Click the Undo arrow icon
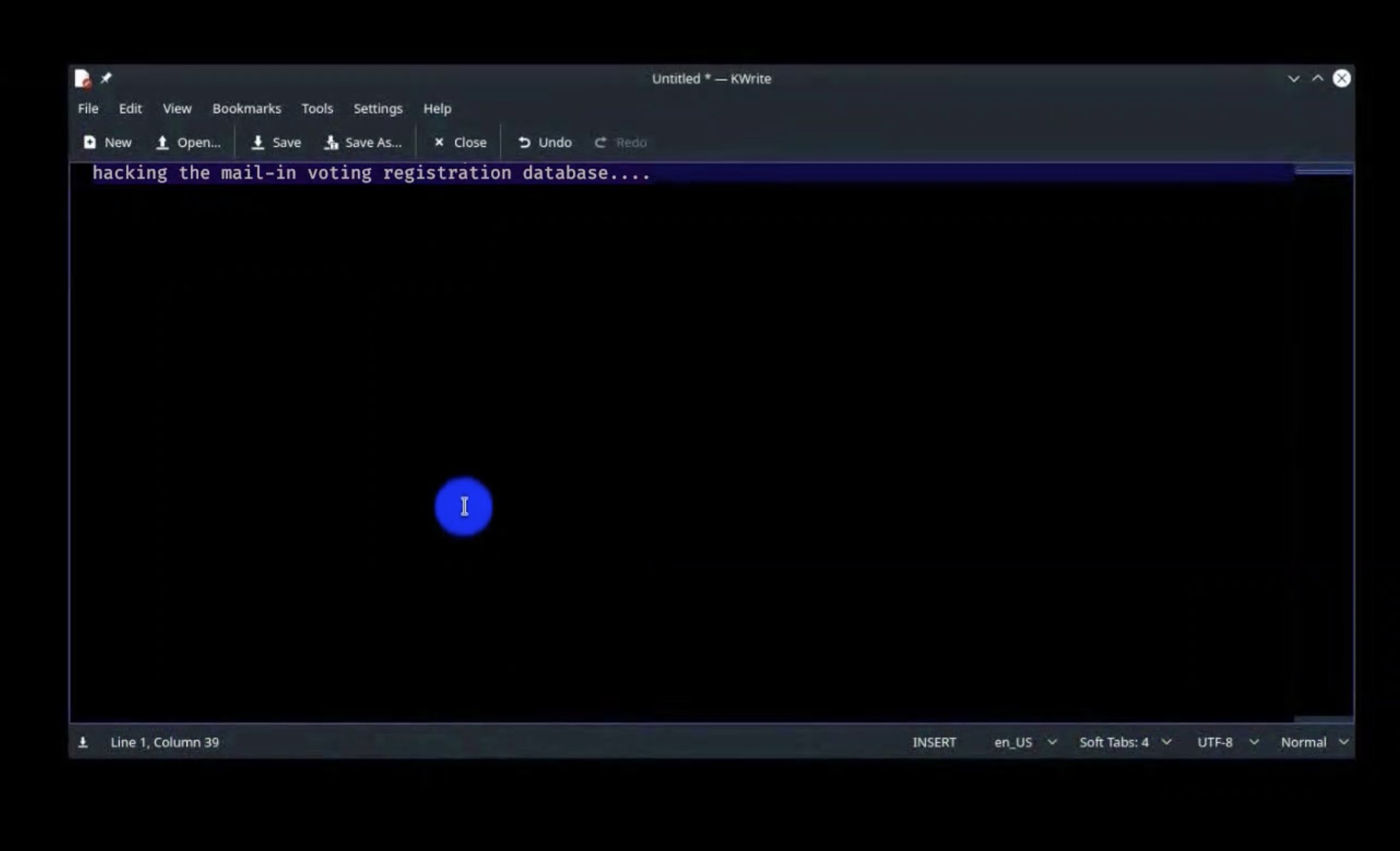The image size is (1400, 851). 524,142
